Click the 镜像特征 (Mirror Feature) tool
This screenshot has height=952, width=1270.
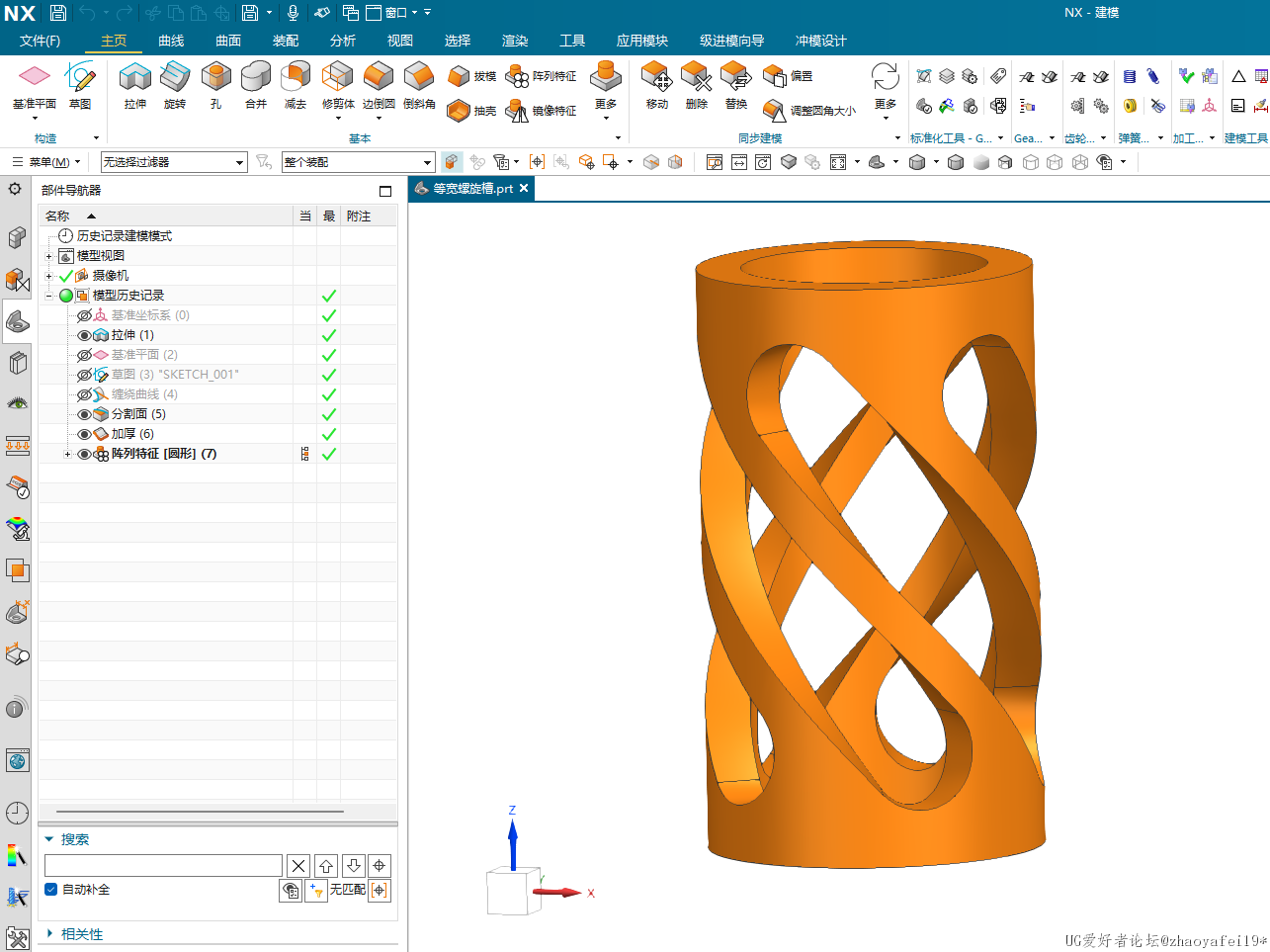[541, 111]
